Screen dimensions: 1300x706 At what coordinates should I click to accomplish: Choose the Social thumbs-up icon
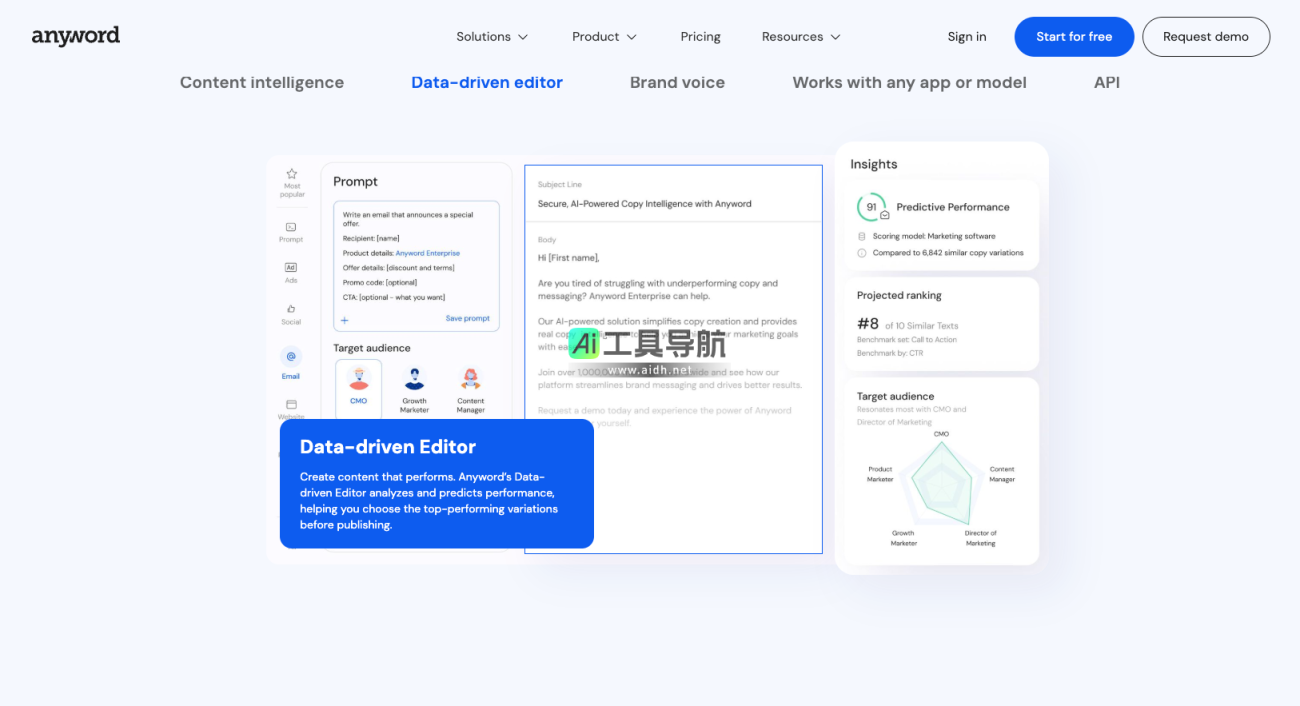(291, 310)
